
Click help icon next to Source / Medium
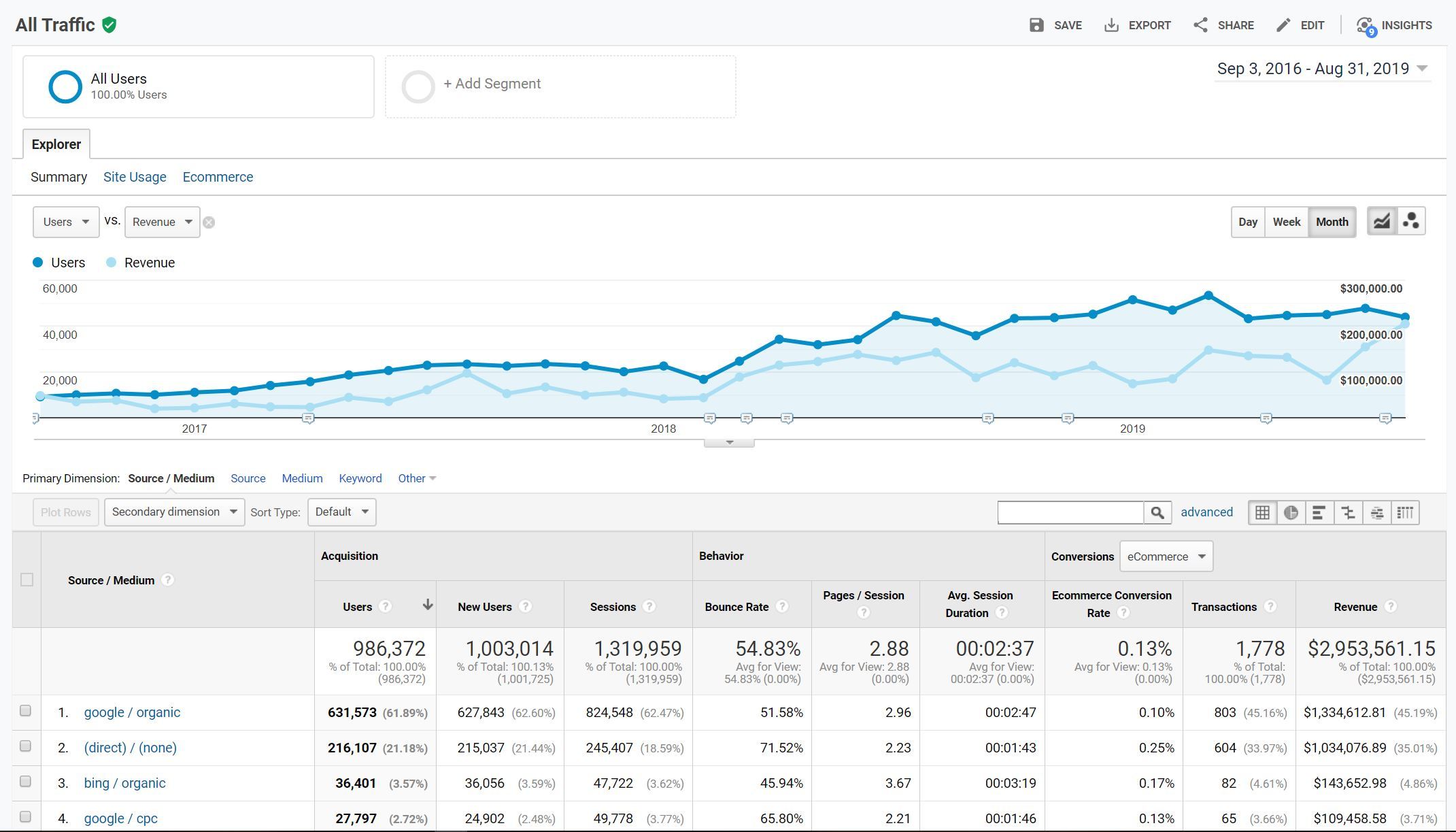tap(168, 580)
